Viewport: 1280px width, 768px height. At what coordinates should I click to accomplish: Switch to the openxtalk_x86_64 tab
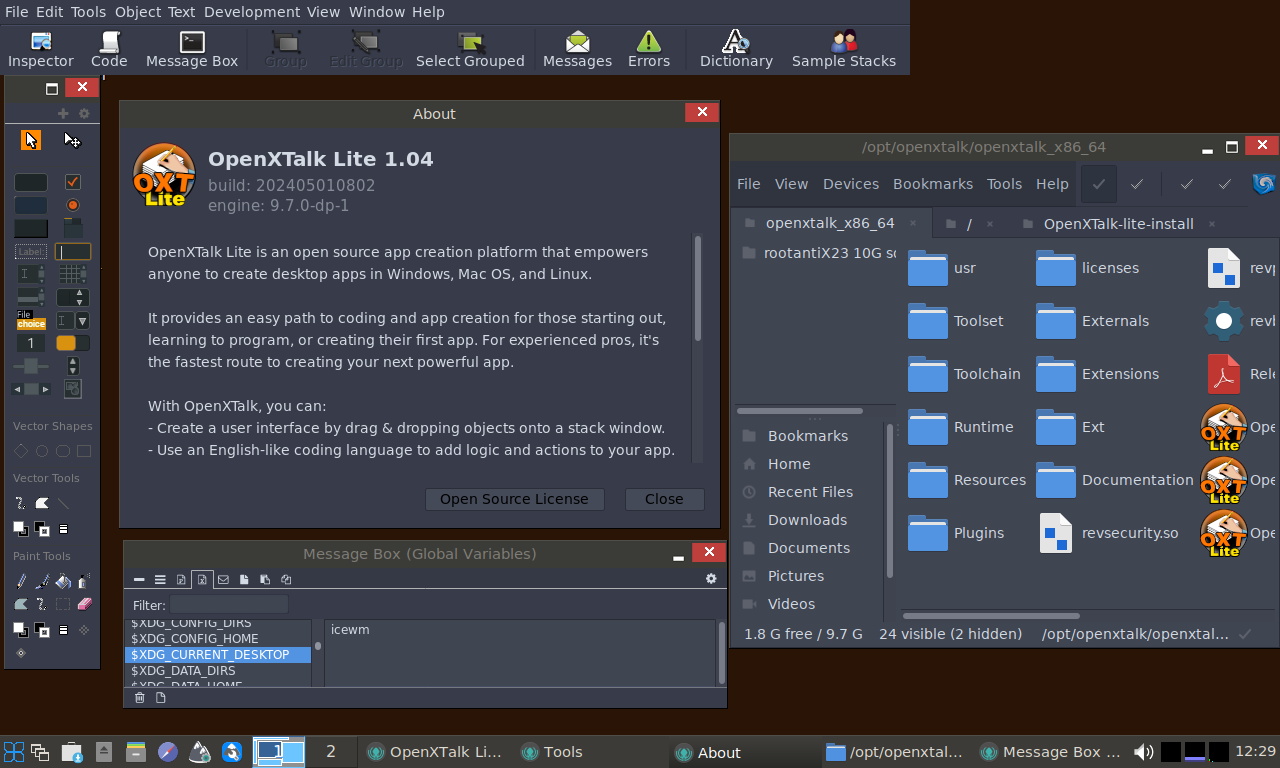point(830,223)
